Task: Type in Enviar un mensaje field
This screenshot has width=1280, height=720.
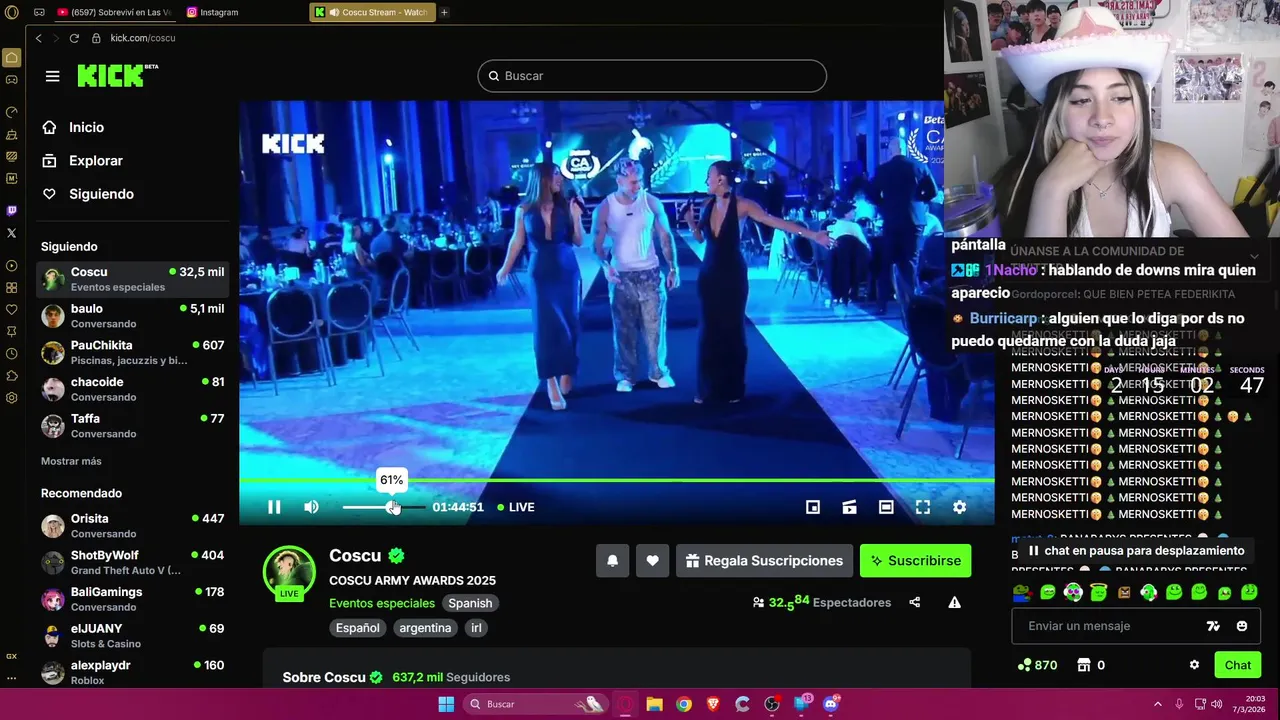Action: coord(1110,626)
